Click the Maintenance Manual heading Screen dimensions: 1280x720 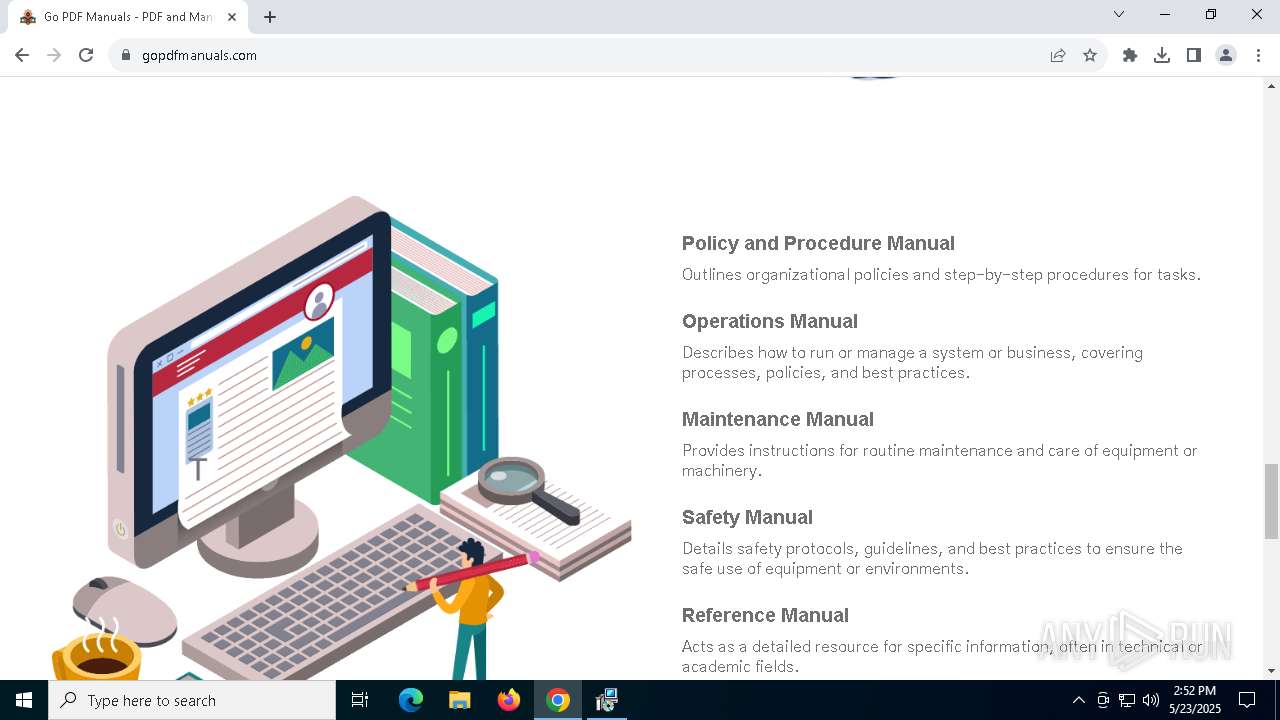coord(778,419)
